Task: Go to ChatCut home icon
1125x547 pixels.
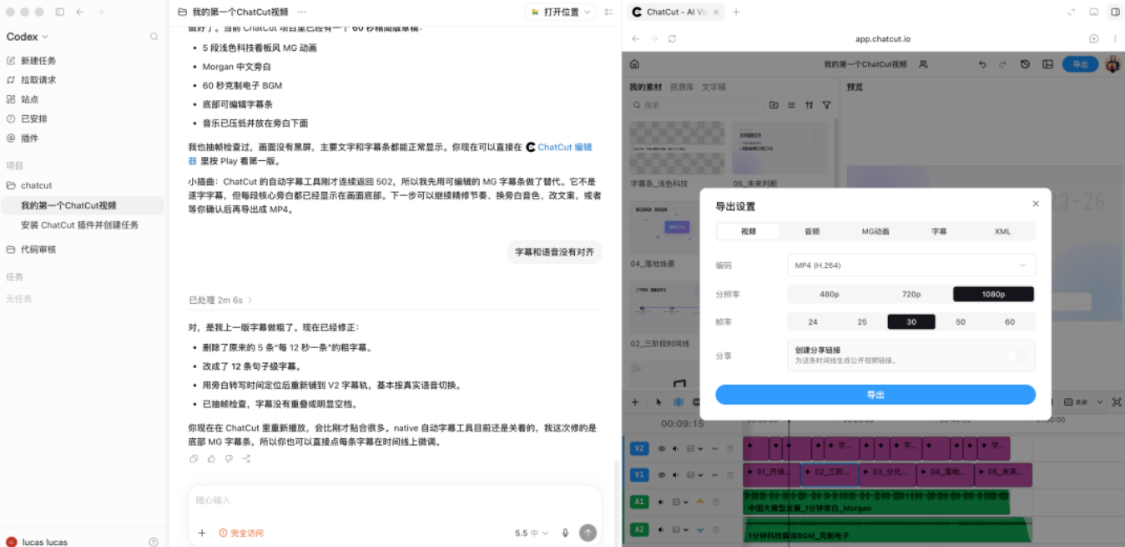Action: click(x=634, y=64)
